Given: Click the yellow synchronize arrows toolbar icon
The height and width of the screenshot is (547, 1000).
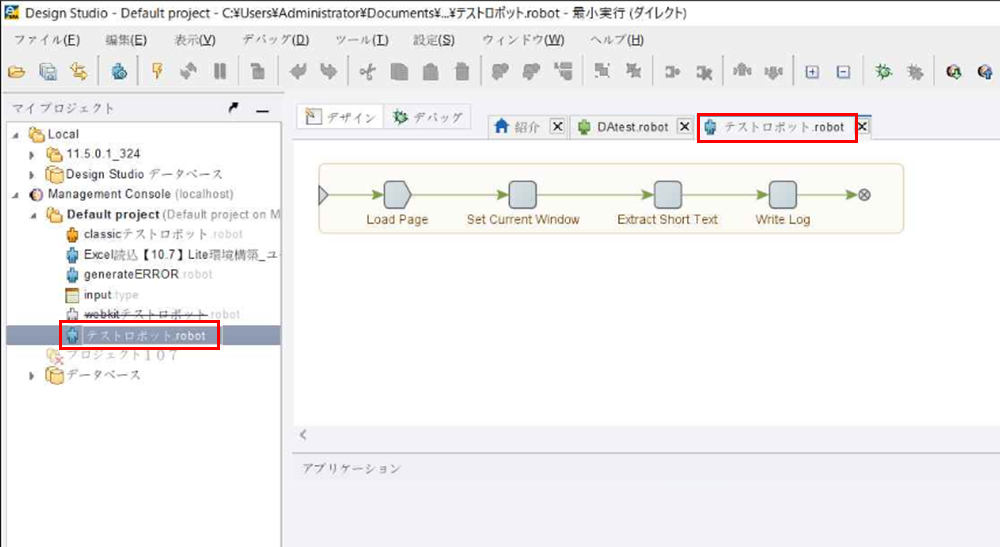Looking at the screenshot, I should pyautogui.click(x=79, y=71).
